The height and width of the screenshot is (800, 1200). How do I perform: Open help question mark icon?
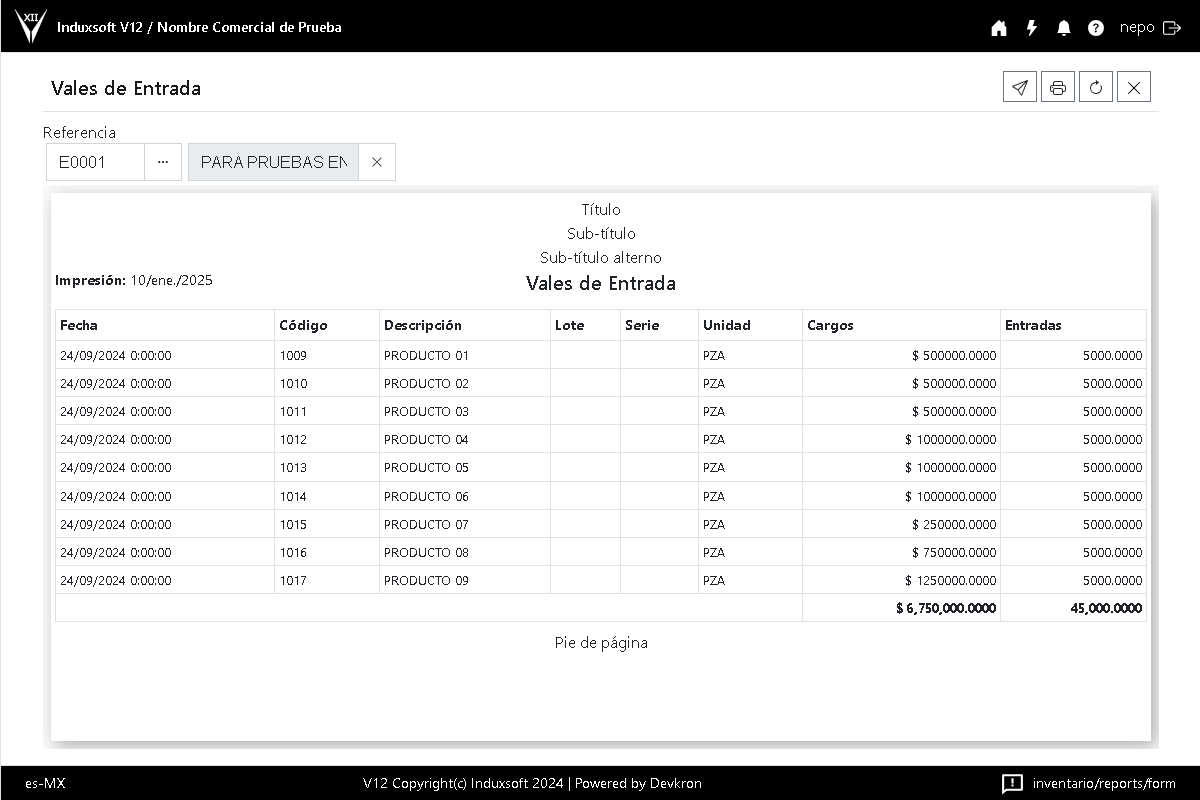coord(1096,28)
